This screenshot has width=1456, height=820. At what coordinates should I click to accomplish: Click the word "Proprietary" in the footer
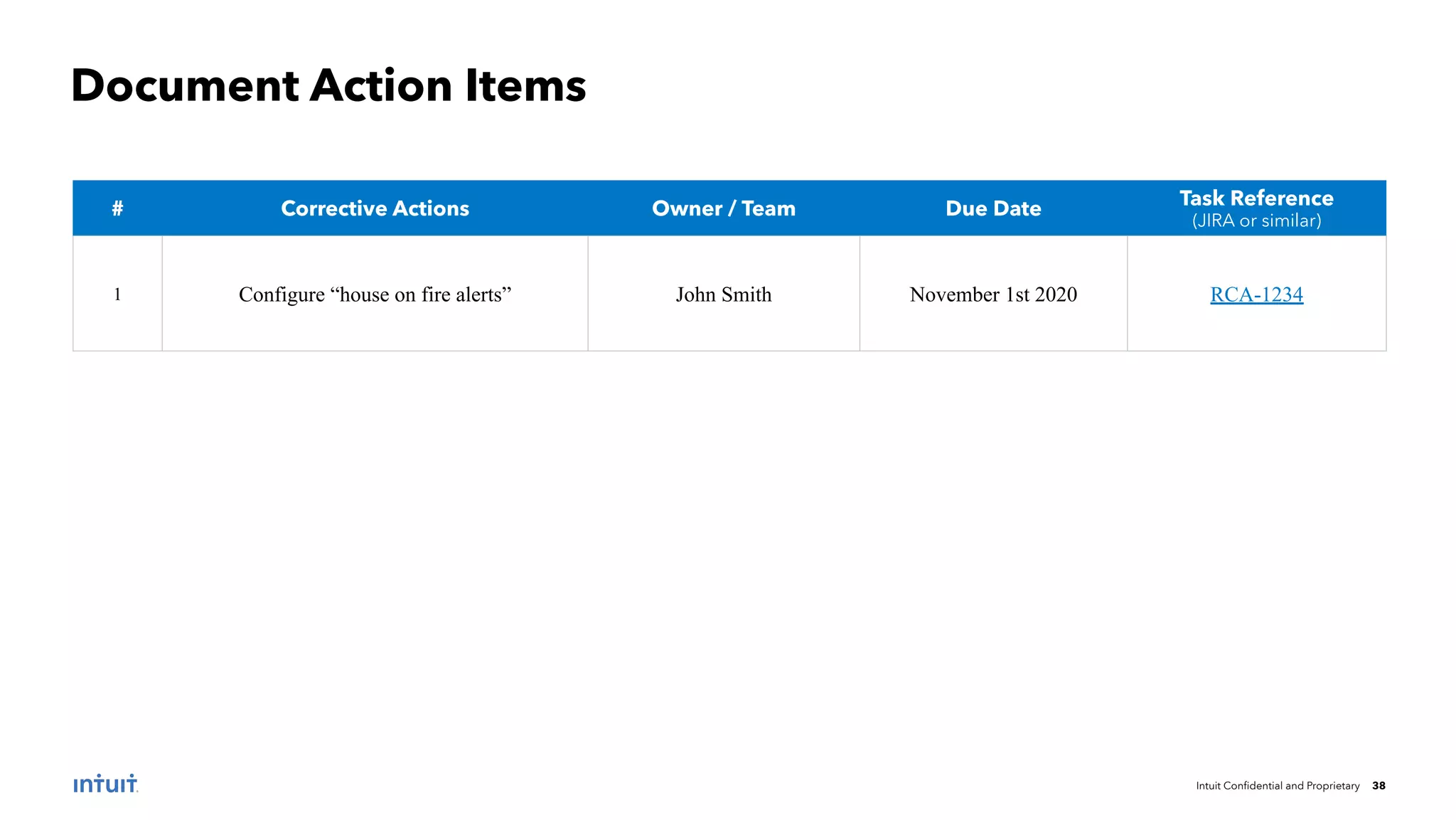[x=1332, y=786]
